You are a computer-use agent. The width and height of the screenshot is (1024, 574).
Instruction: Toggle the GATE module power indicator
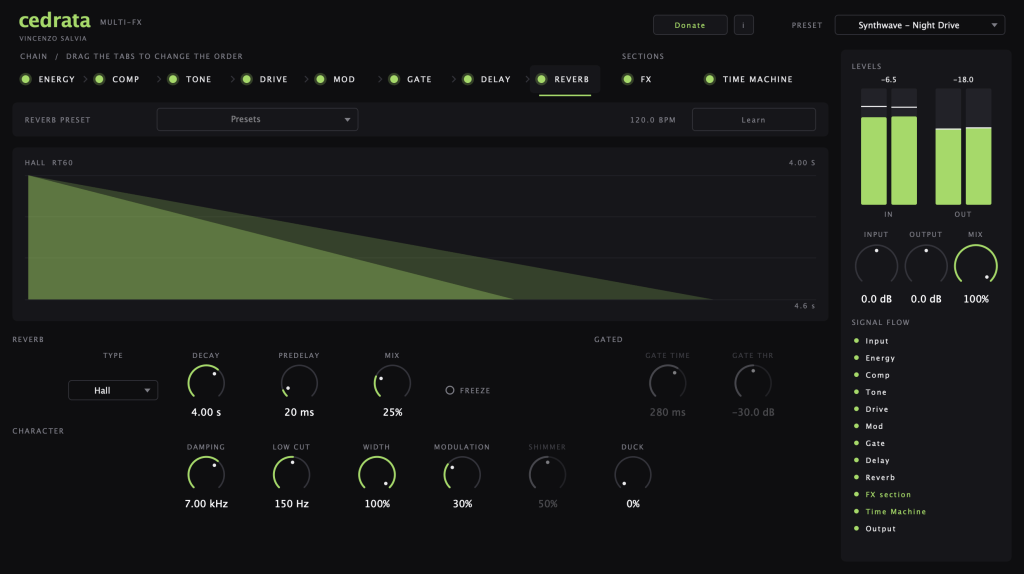coord(394,79)
